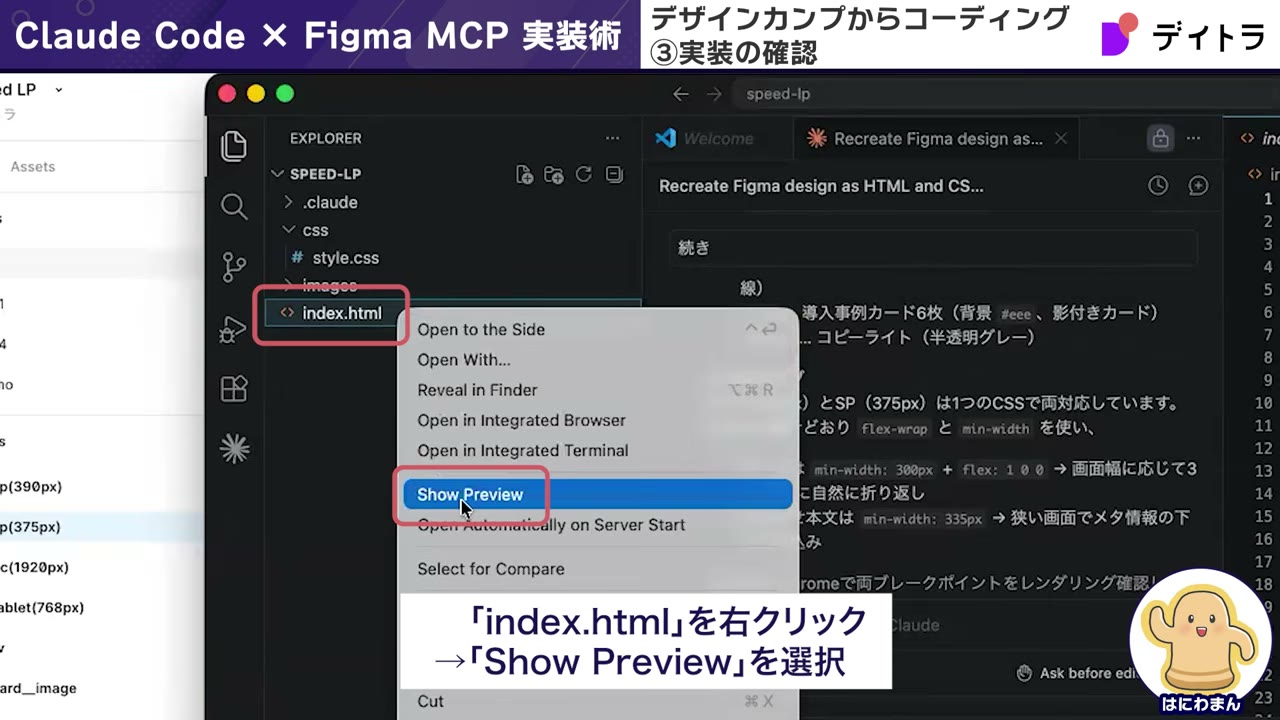This screenshot has height=720, width=1280.
Task: Choose Select for Compare
Action: tap(597, 569)
